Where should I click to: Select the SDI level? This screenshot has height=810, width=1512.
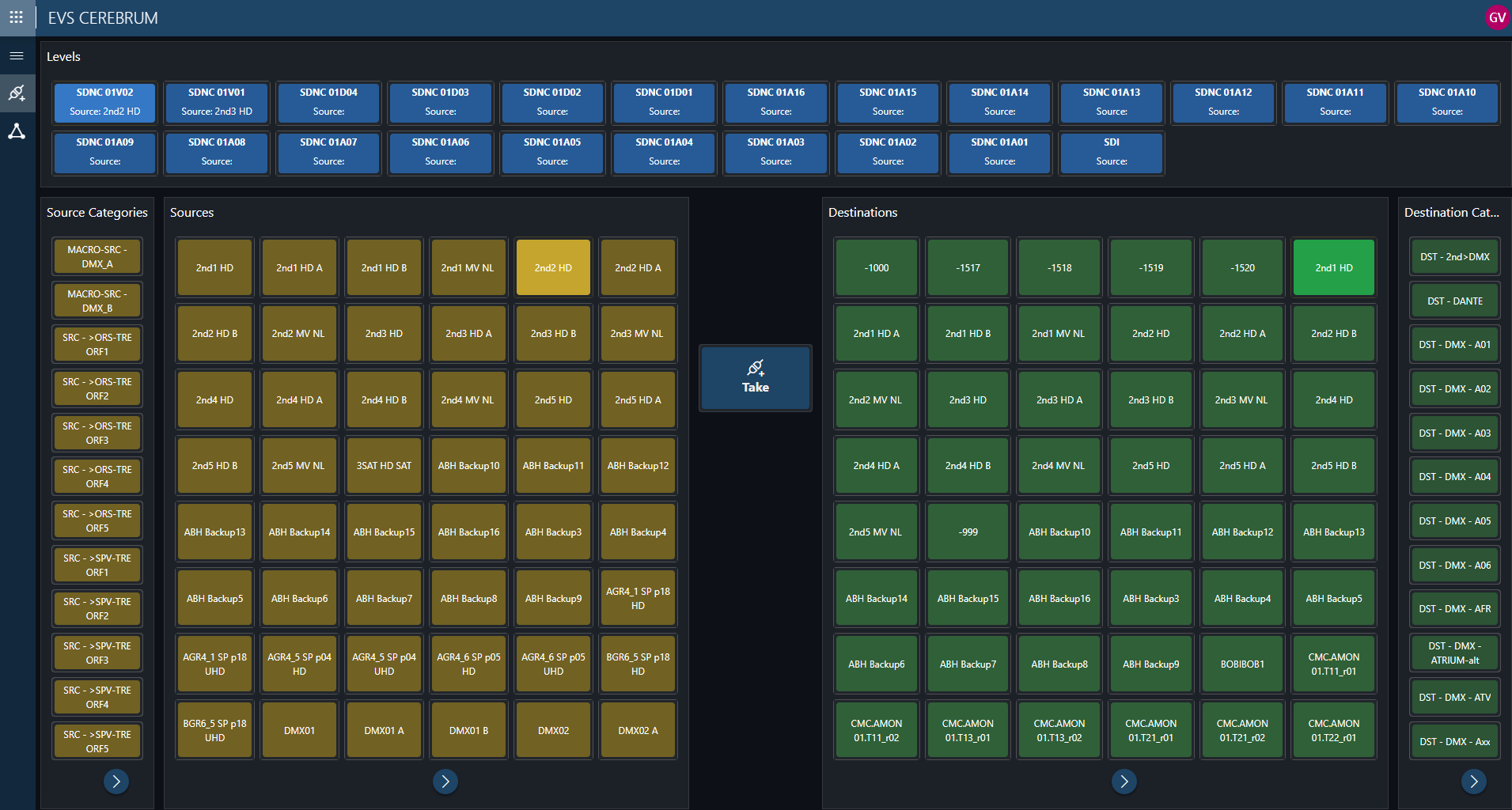1112,152
